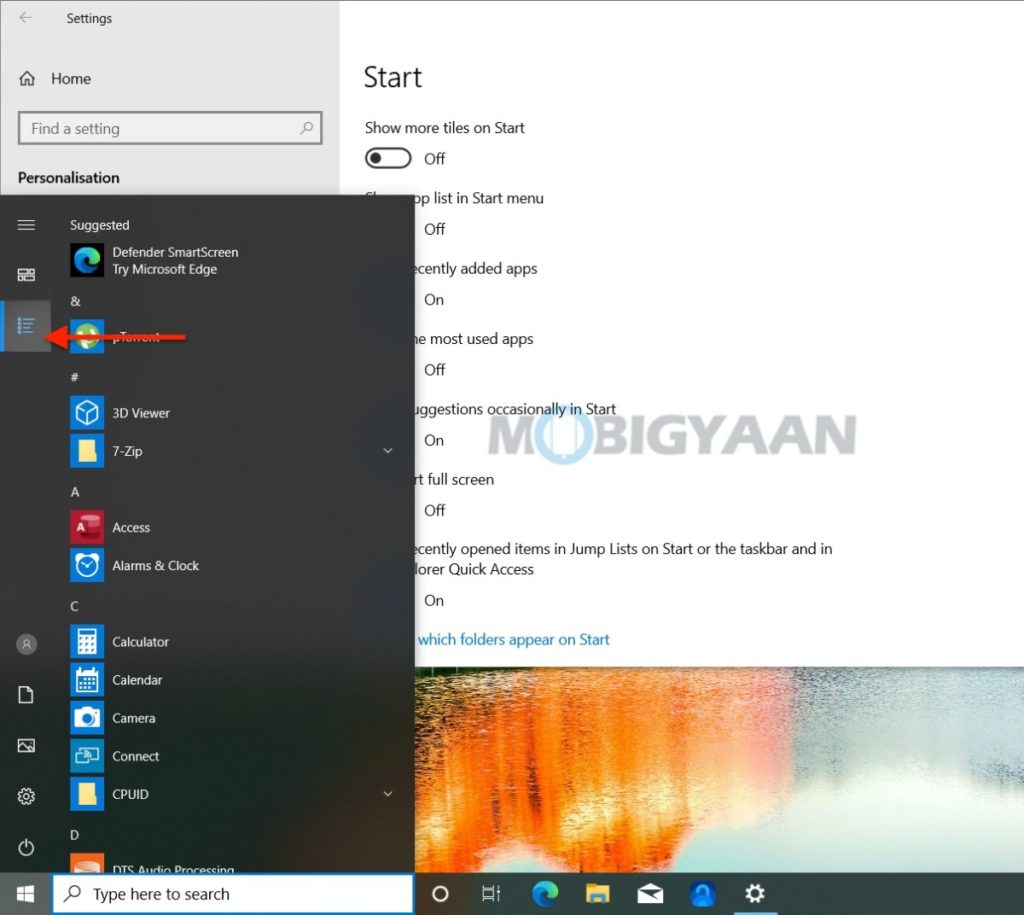Open Calculator from the Start menu
The height and width of the screenshot is (915, 1024).
pyautogui.click(x=140, y=641)
